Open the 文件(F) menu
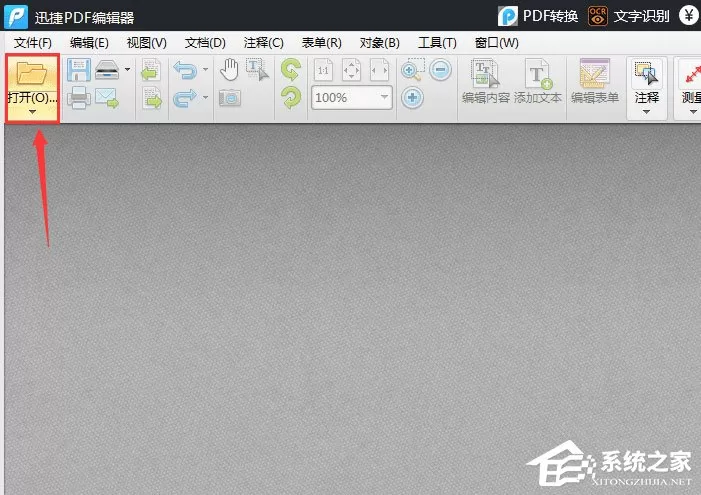 (x=32, y=42)
